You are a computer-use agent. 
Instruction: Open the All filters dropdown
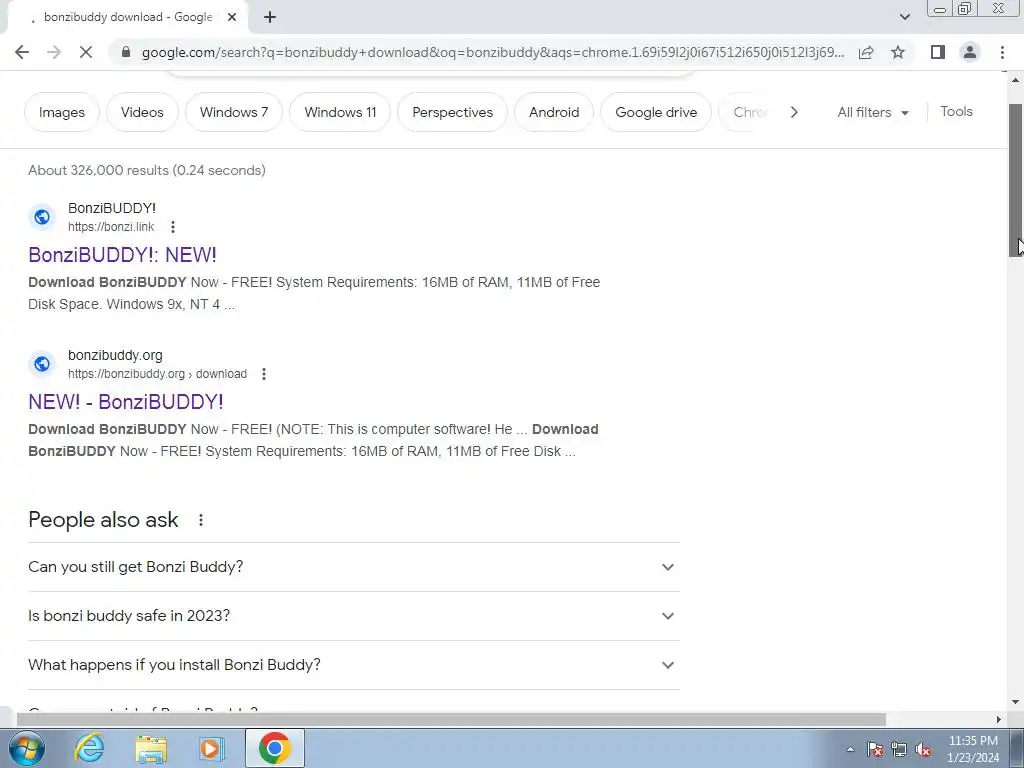[x=872, y=112]
